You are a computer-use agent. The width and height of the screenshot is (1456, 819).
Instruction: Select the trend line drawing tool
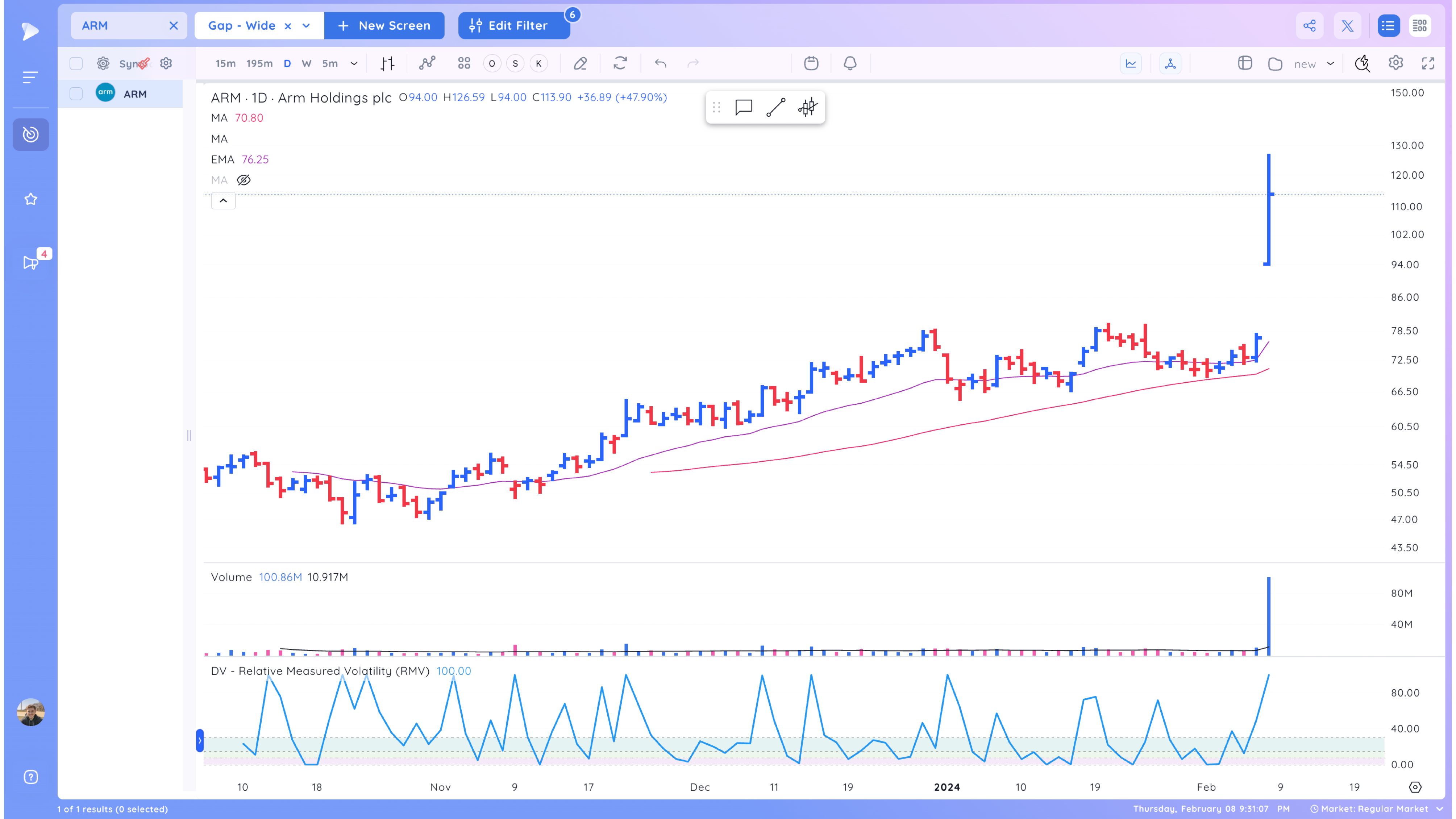[775, 107]
